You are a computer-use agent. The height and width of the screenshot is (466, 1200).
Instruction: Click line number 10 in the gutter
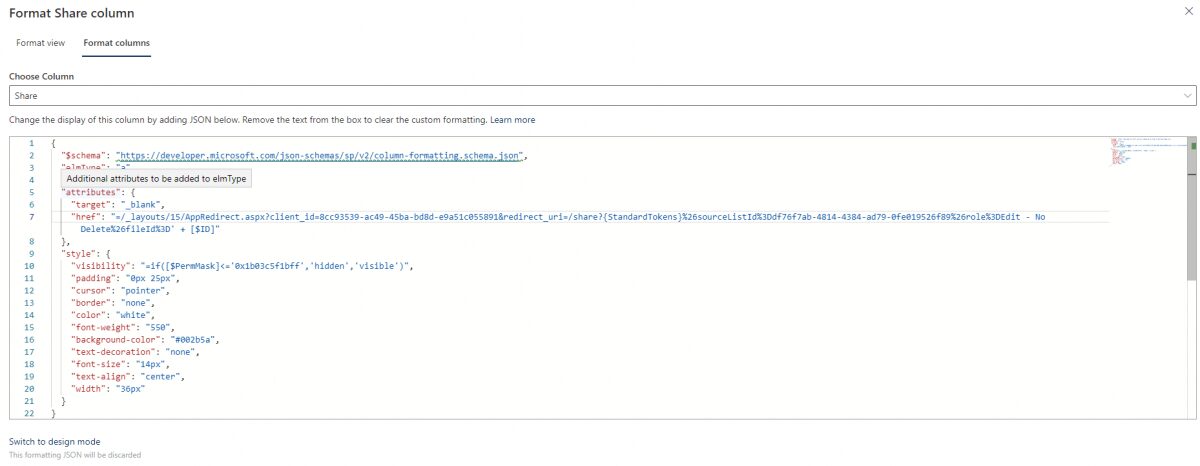coord(30,266)
